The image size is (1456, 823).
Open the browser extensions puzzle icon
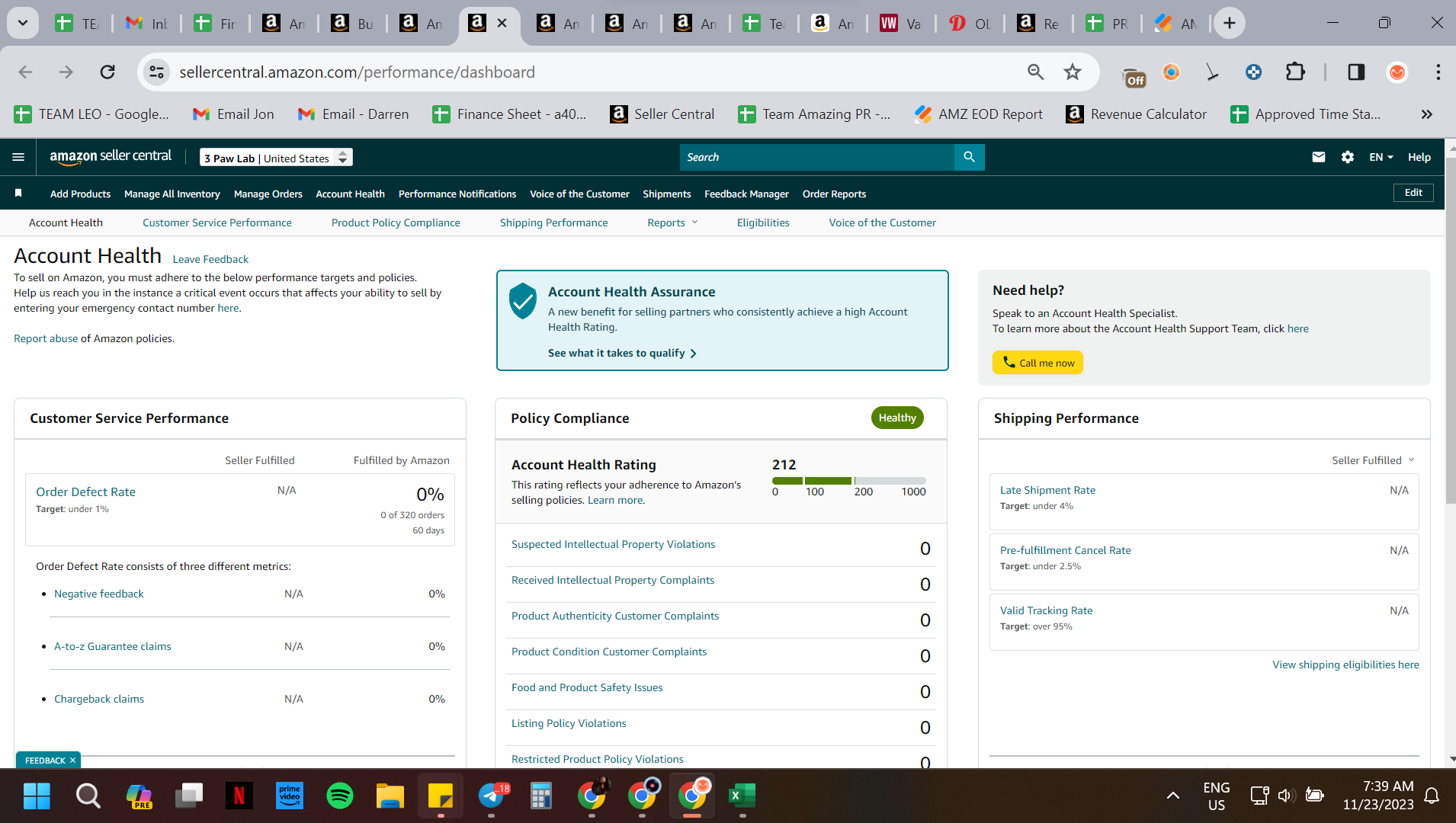pos(1295,72)
